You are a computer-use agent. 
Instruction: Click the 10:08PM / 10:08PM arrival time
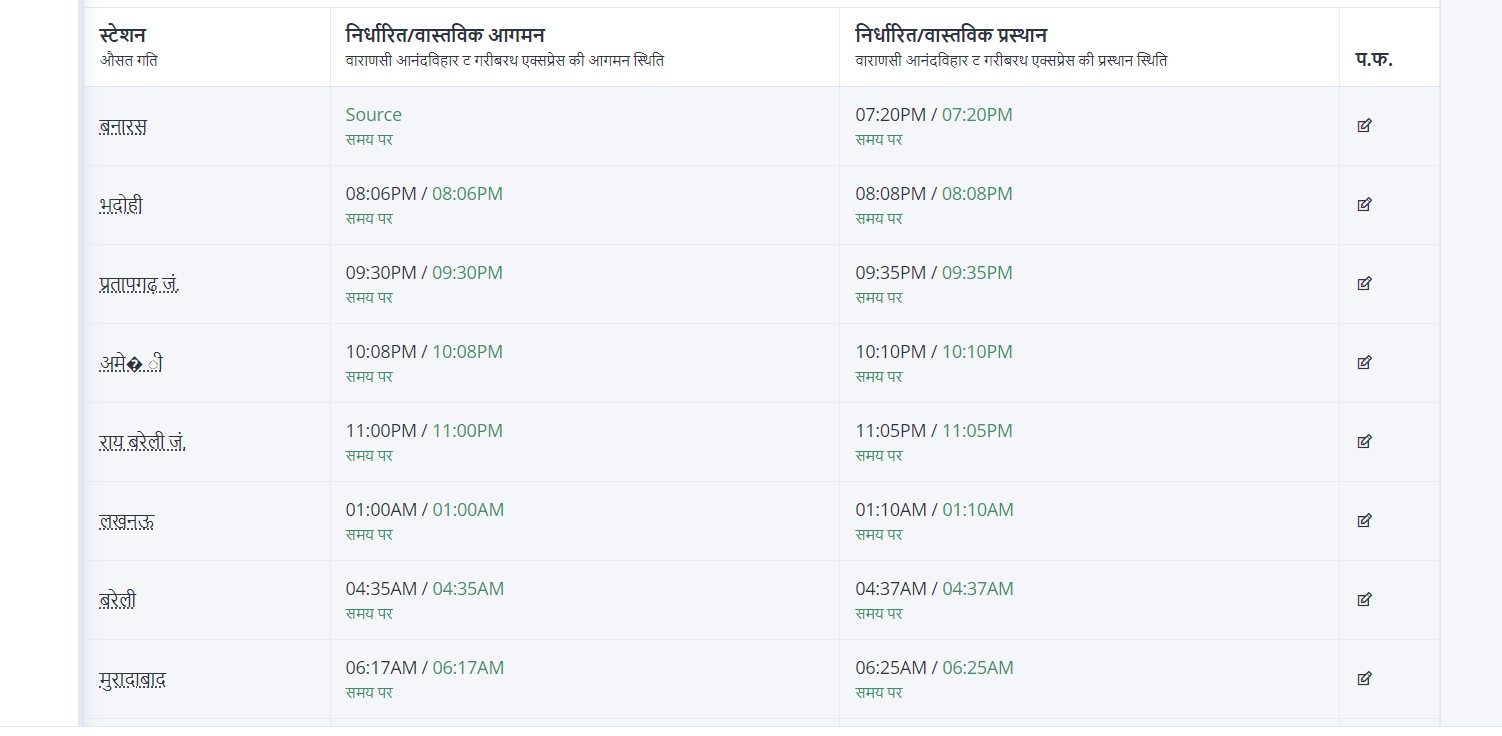click(424, 352)
